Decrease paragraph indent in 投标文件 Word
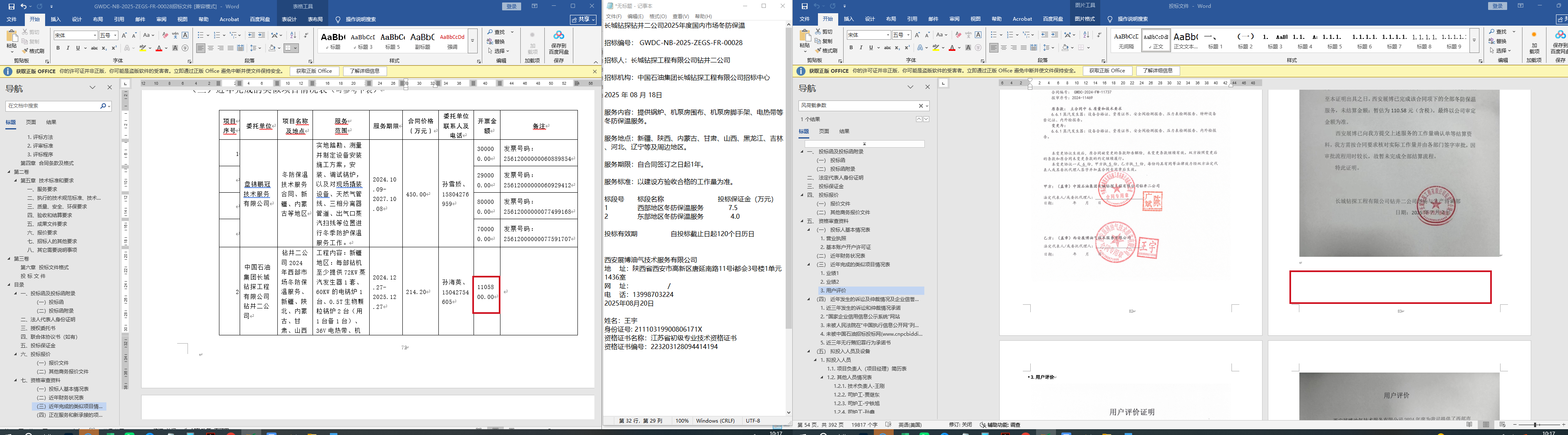Screen dimensions: 1568x435 (x=1044, y=35)
